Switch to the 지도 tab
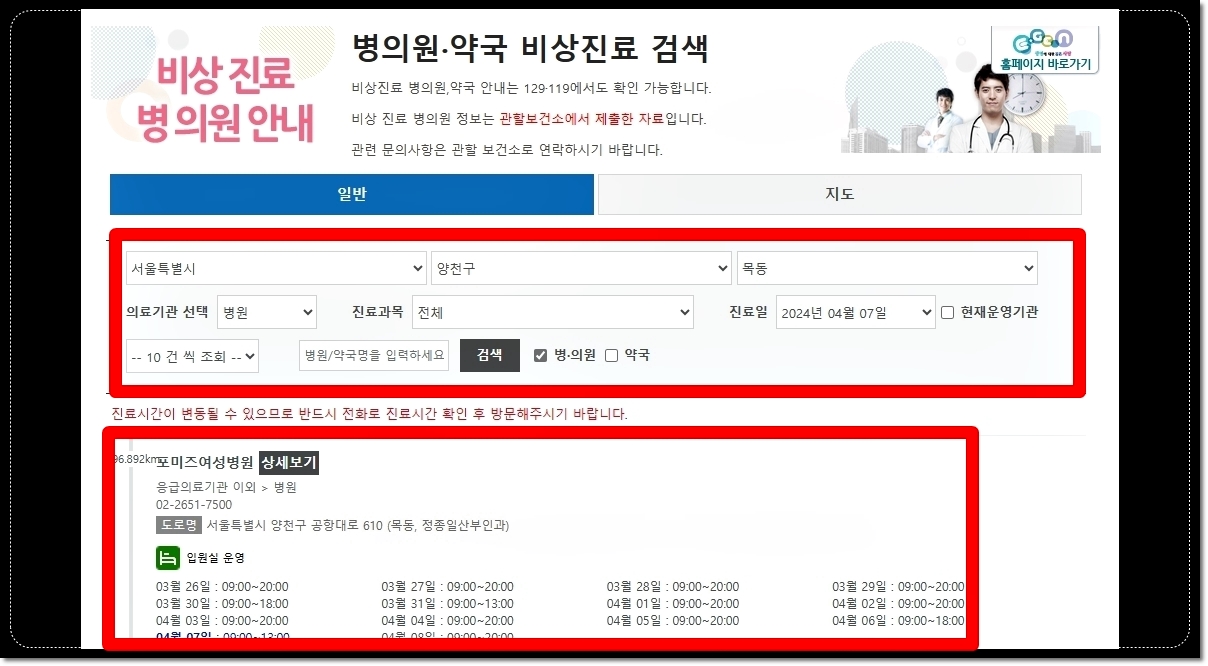The width and height of the screenshot is (1208, 666). [839, 194]
